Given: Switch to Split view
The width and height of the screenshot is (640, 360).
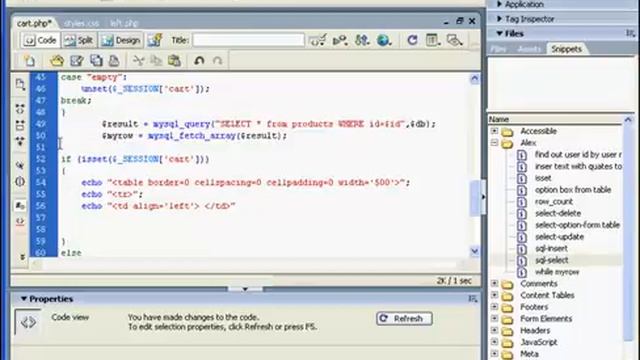Looking at the screenshot, I should tap(79, 40).
